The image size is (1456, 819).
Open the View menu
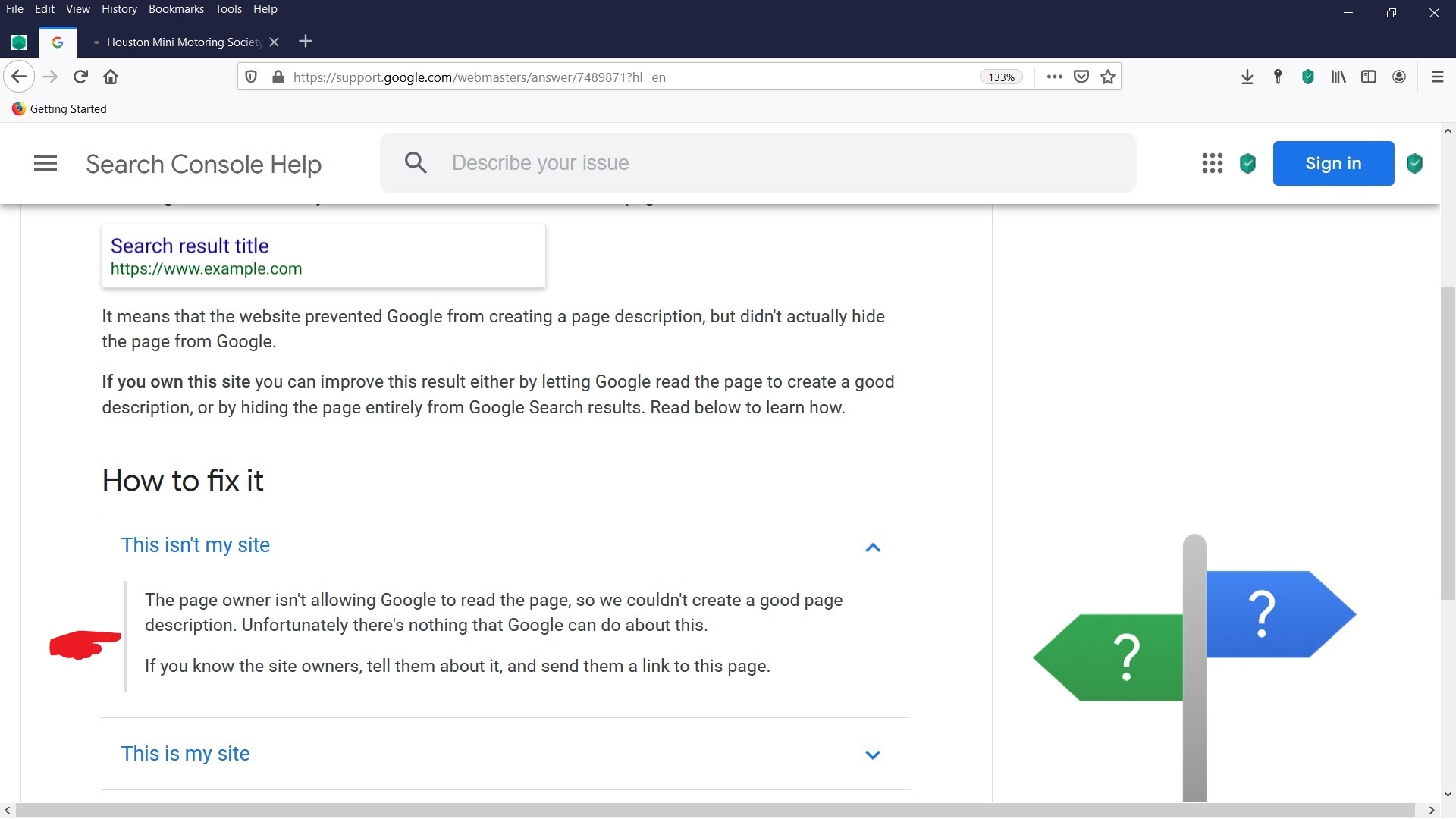[77, 9]
